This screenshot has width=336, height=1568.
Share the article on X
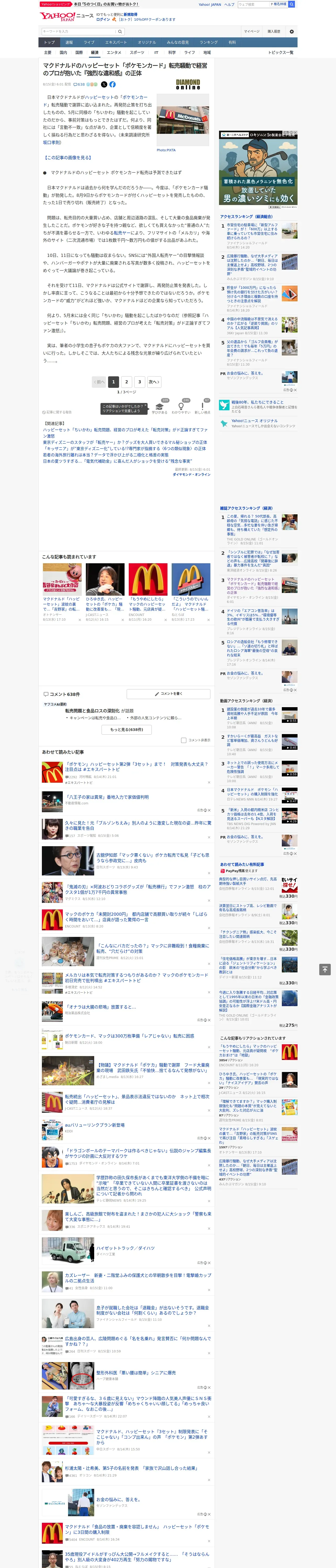tap(104, 85)
